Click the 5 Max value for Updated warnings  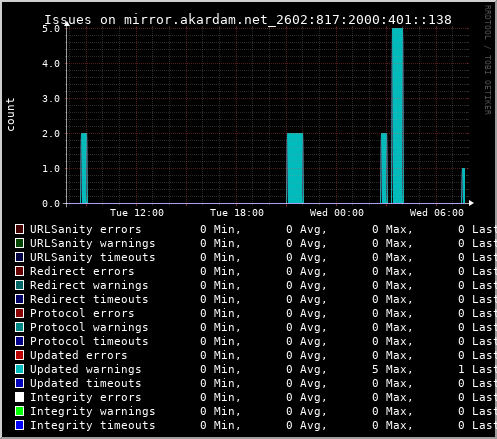tap(392, 369)
